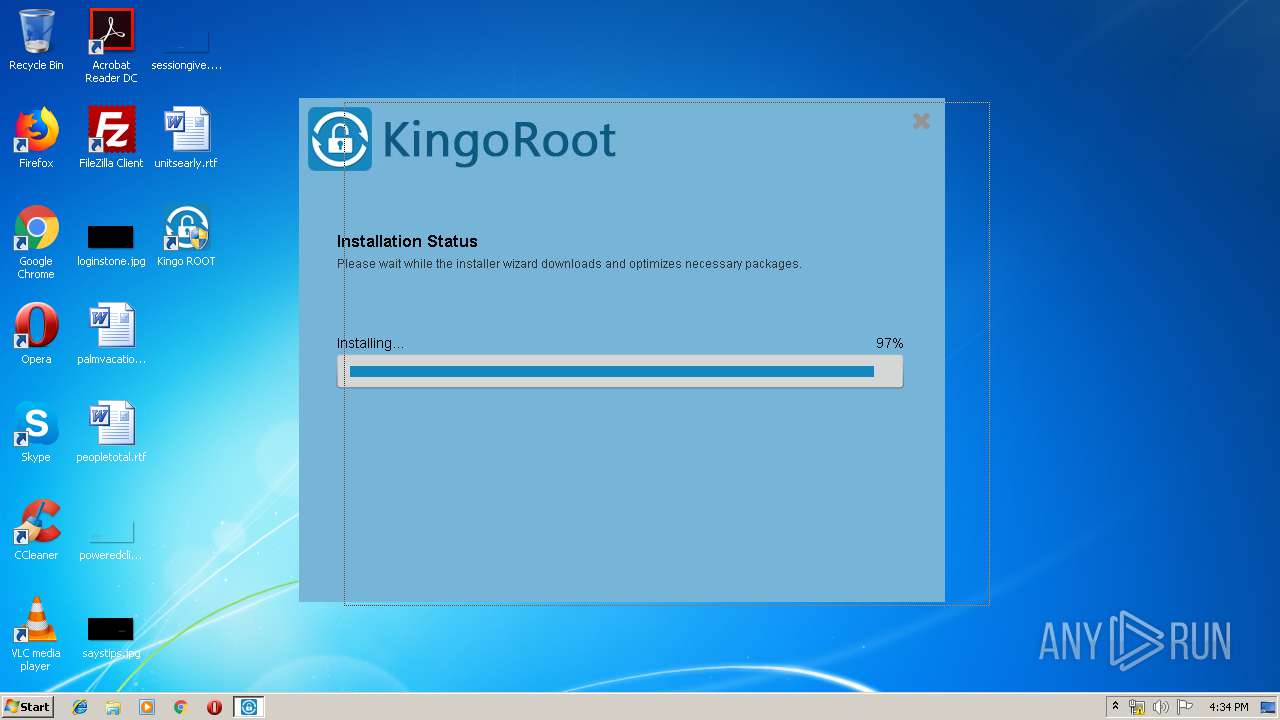This screenshot has width=1280, height=720.
Task: Click the Show desktop button
Action: click(1269, 707)
